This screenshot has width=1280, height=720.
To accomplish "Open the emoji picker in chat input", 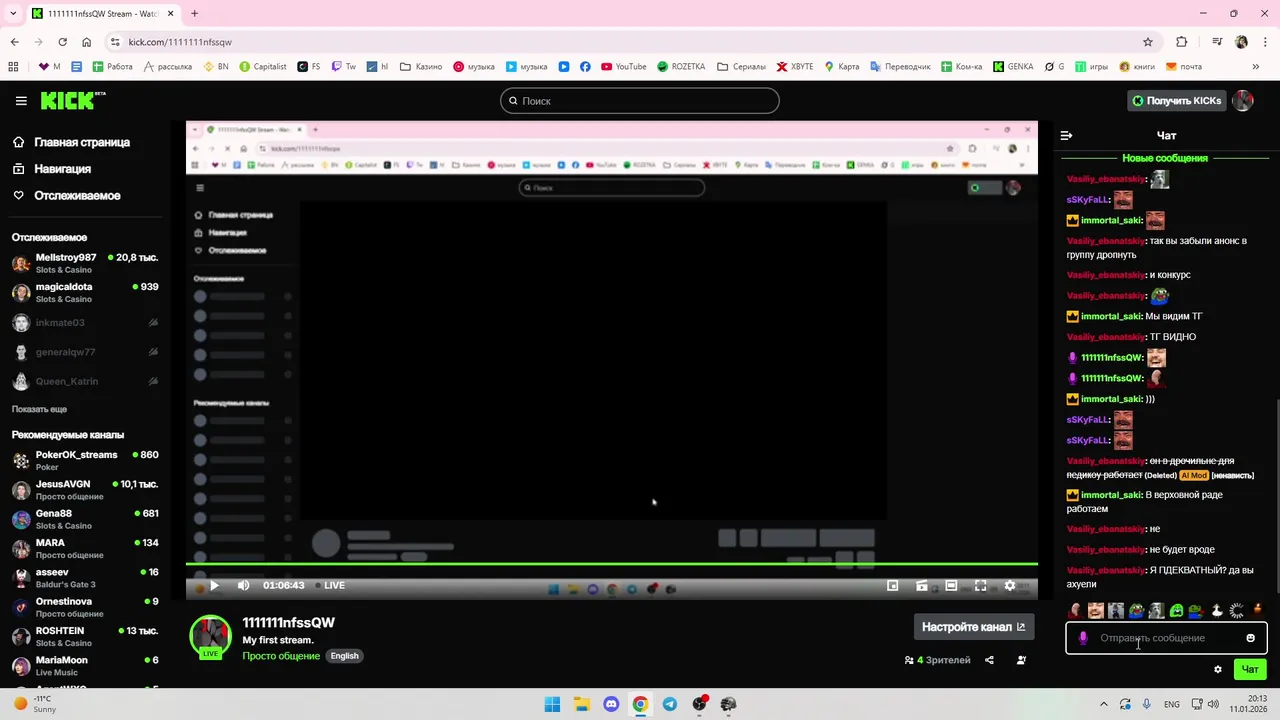I will [x=1250, y=638].
